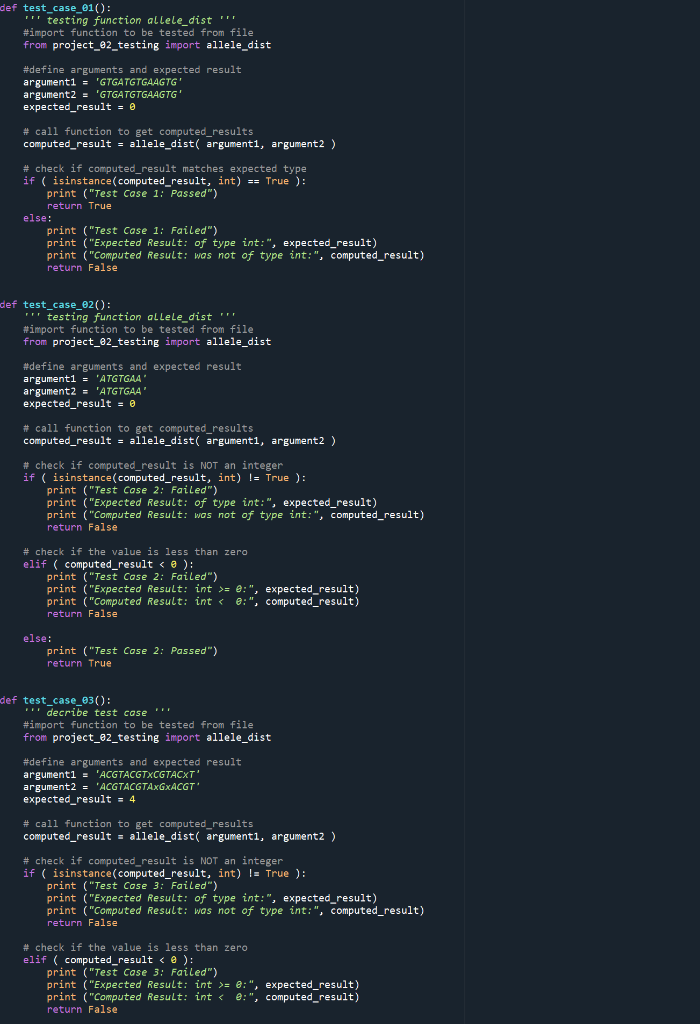Click the argument2 = 'ATGTGAA' line
This screenshot has height=1024, width=700.
pos(85,391)
